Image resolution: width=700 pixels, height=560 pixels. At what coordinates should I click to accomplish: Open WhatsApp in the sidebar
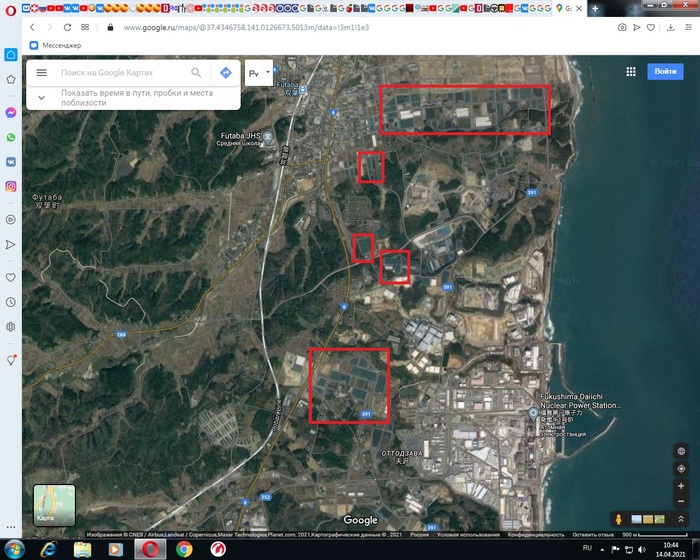click(11, 137)
